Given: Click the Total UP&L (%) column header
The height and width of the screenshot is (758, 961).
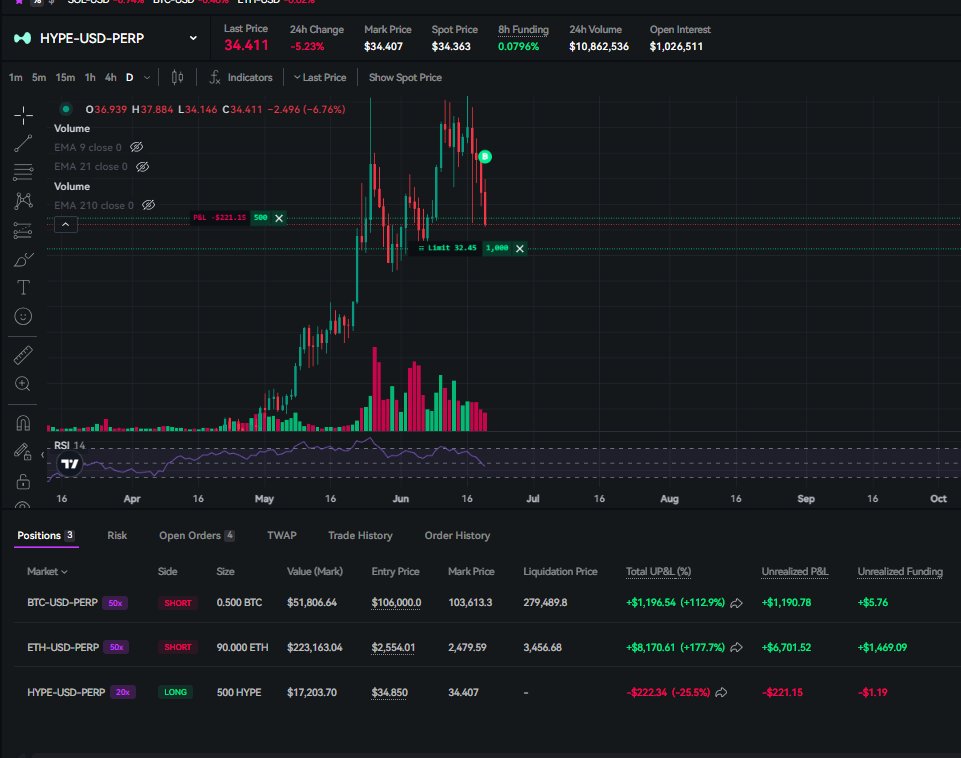Looking at the screenshot, I should (658, 572).
